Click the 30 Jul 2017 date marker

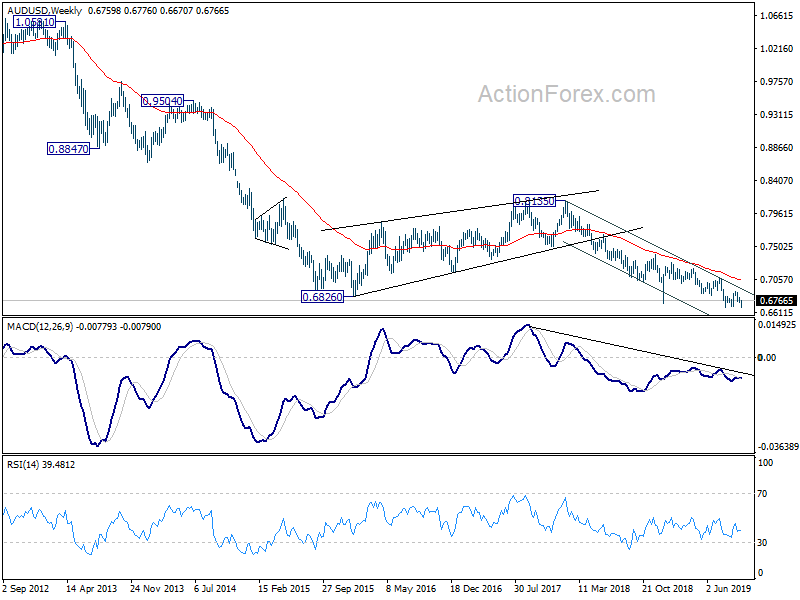537,588
